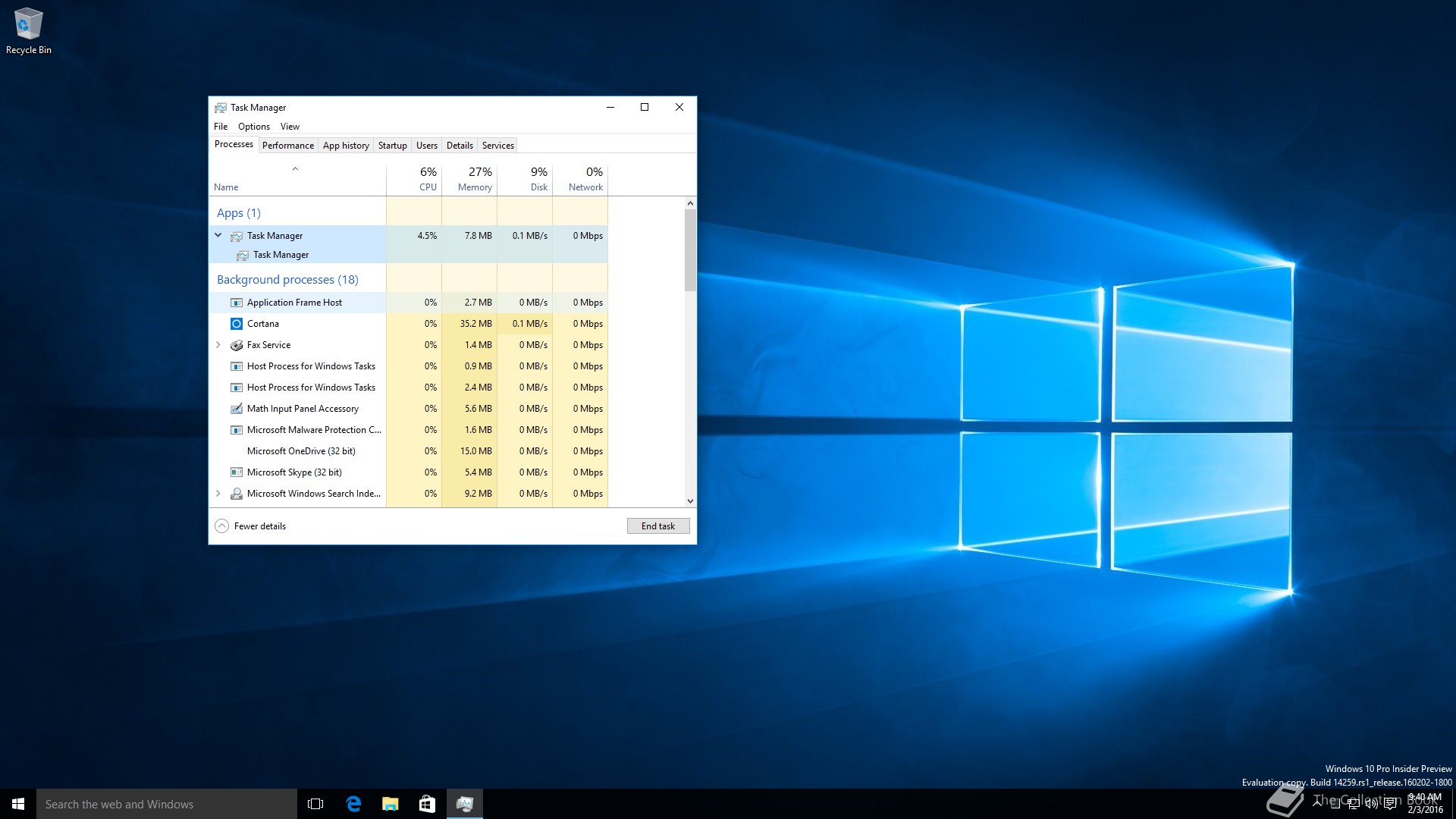Open the Options menu

point(253,127)
